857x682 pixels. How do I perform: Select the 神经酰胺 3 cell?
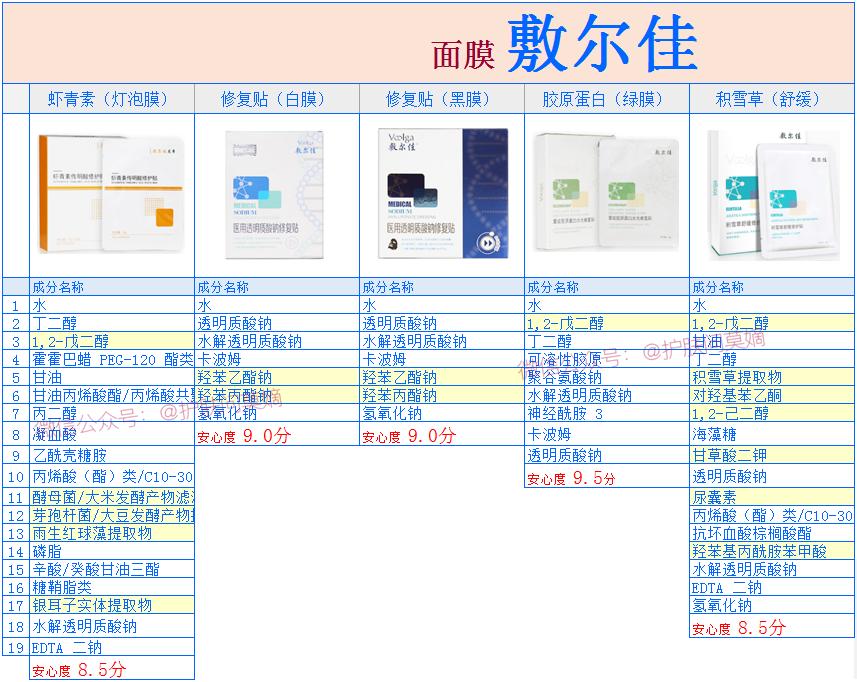(x=607, y=413)
